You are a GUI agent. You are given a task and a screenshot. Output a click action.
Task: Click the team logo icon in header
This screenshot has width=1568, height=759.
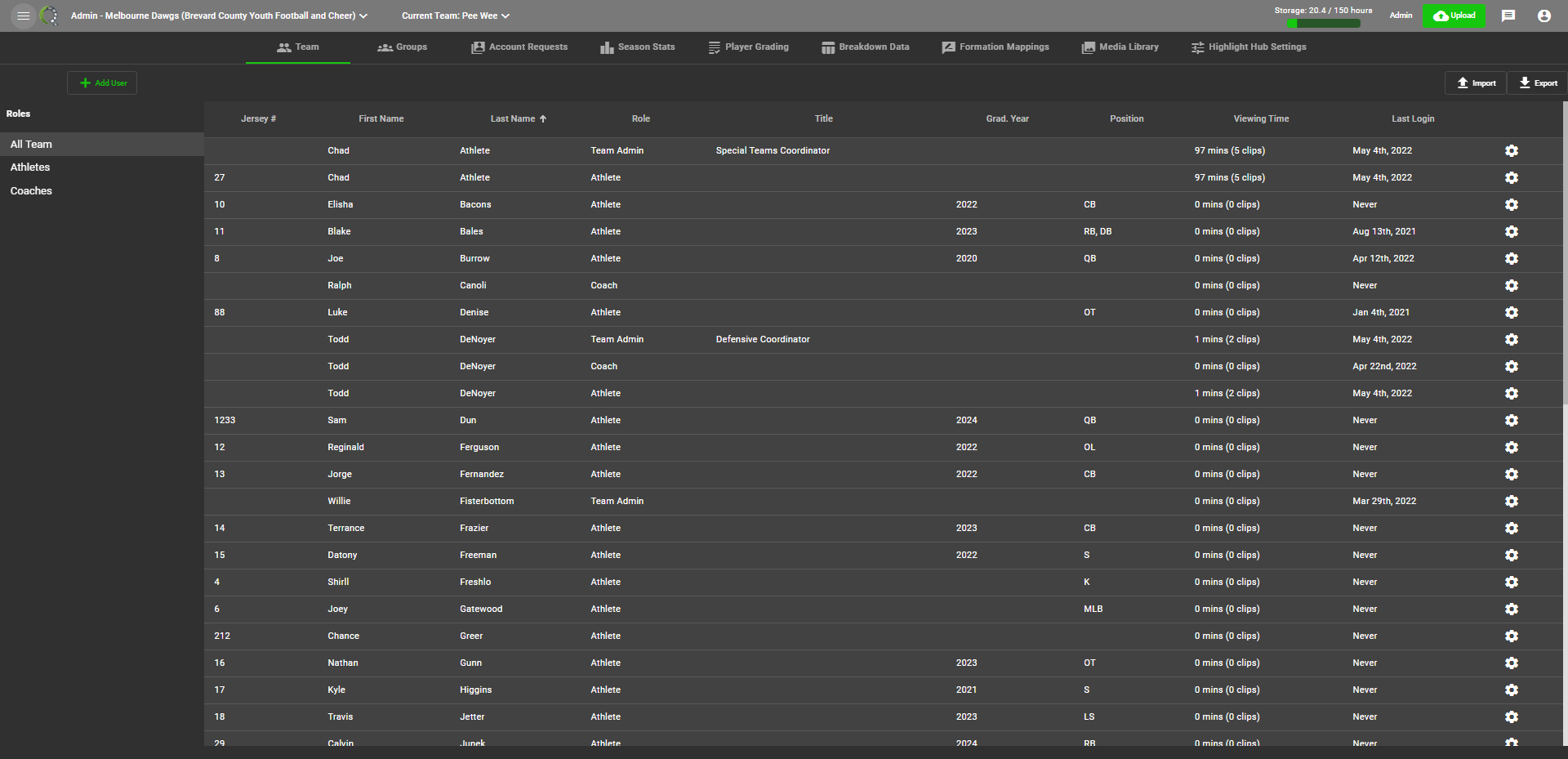coord(49,16)
